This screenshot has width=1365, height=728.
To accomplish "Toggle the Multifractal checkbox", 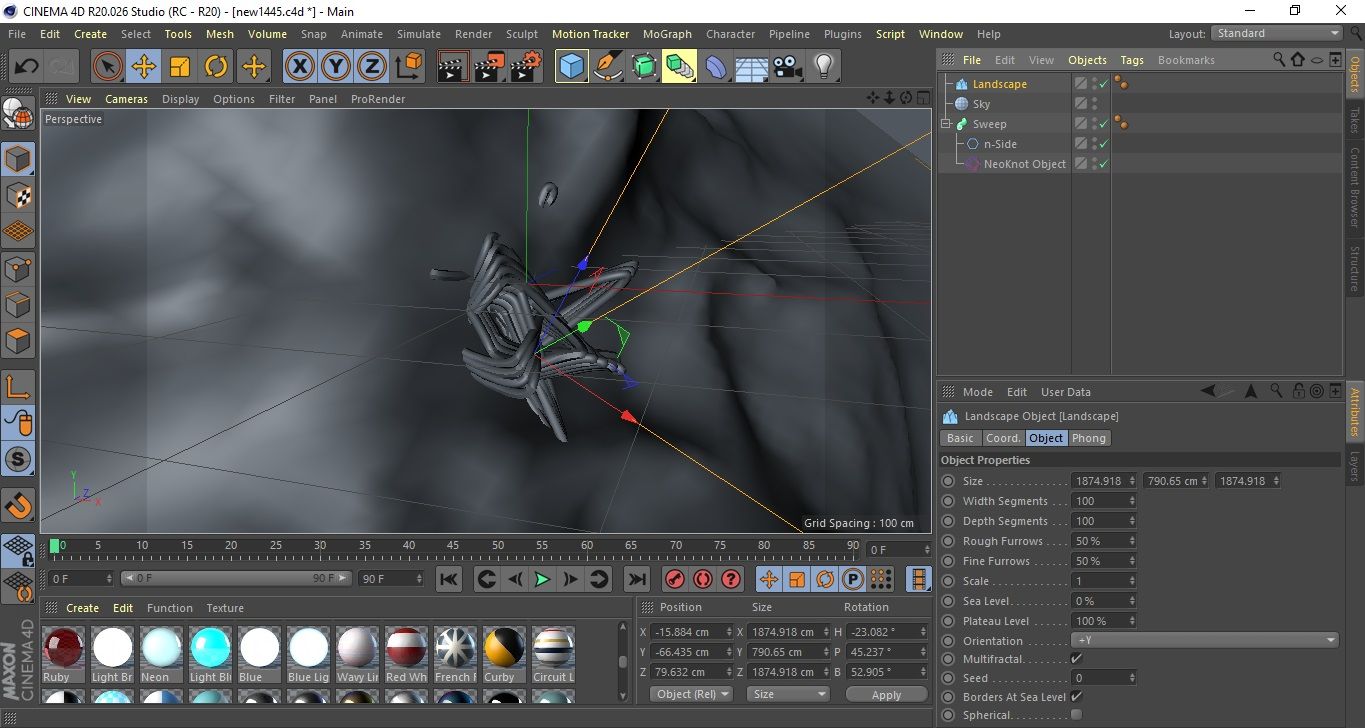I will (1076, 659).
